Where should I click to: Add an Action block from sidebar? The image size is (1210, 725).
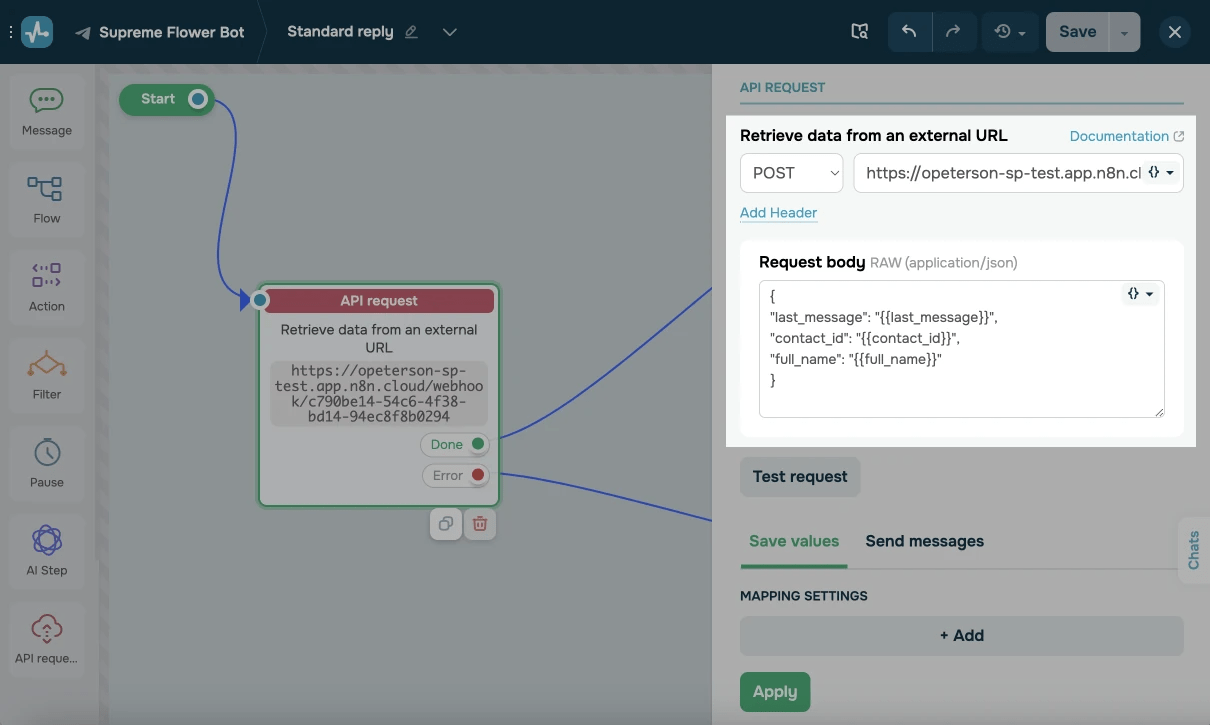pos(47,289)
